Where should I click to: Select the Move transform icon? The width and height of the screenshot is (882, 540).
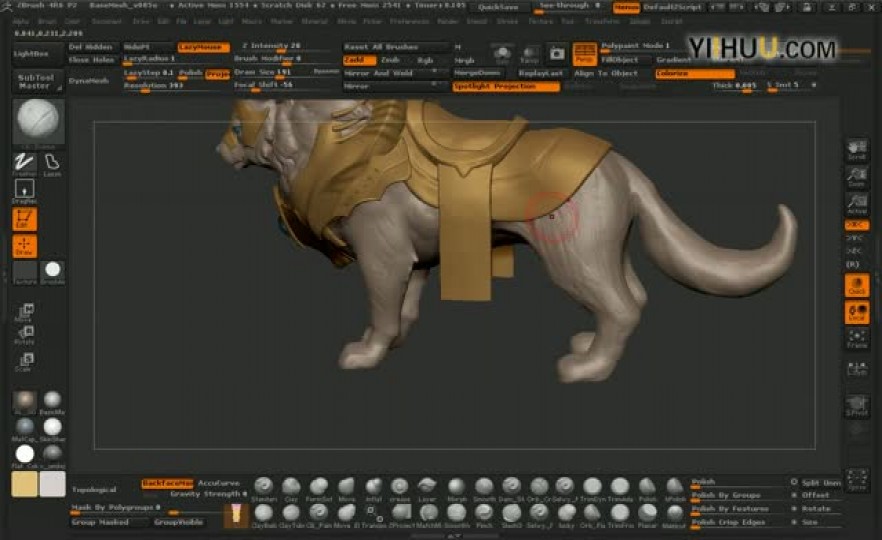(x=25, y=312)
